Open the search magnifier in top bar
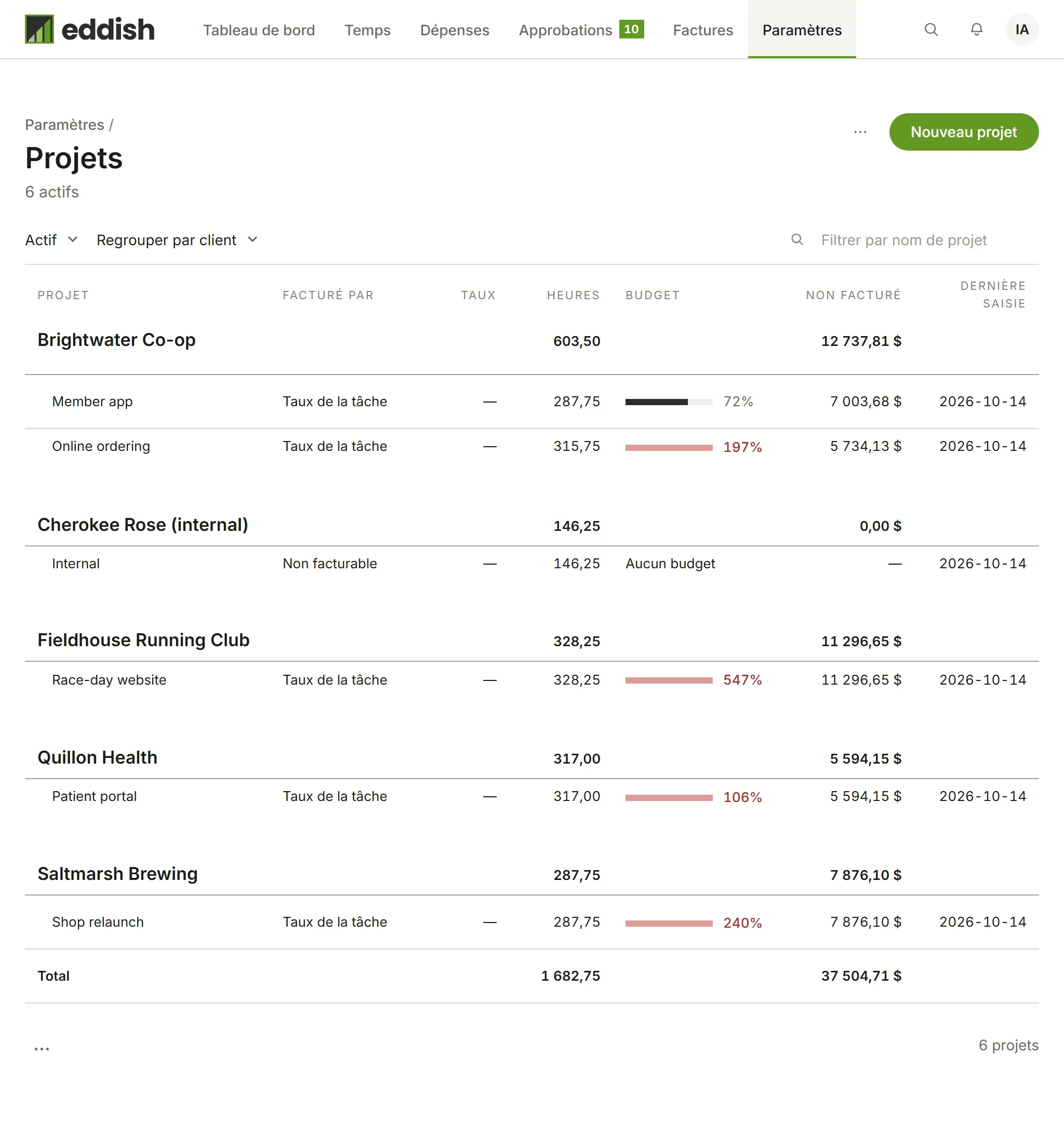Viewport: 1064px width, 1122px height. click(x=930, y=30)
